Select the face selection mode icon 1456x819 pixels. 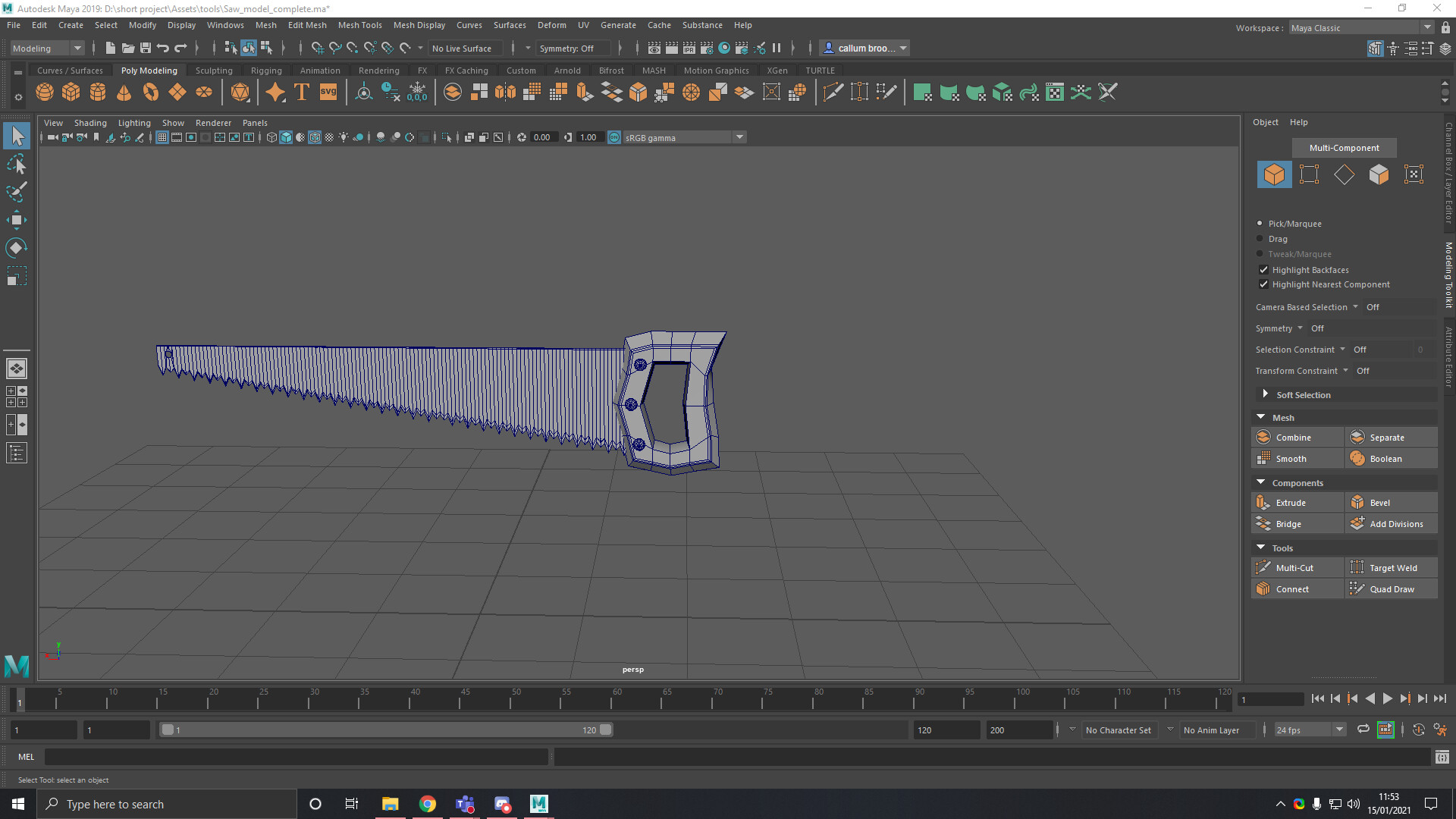click(x=1379, y=174)
